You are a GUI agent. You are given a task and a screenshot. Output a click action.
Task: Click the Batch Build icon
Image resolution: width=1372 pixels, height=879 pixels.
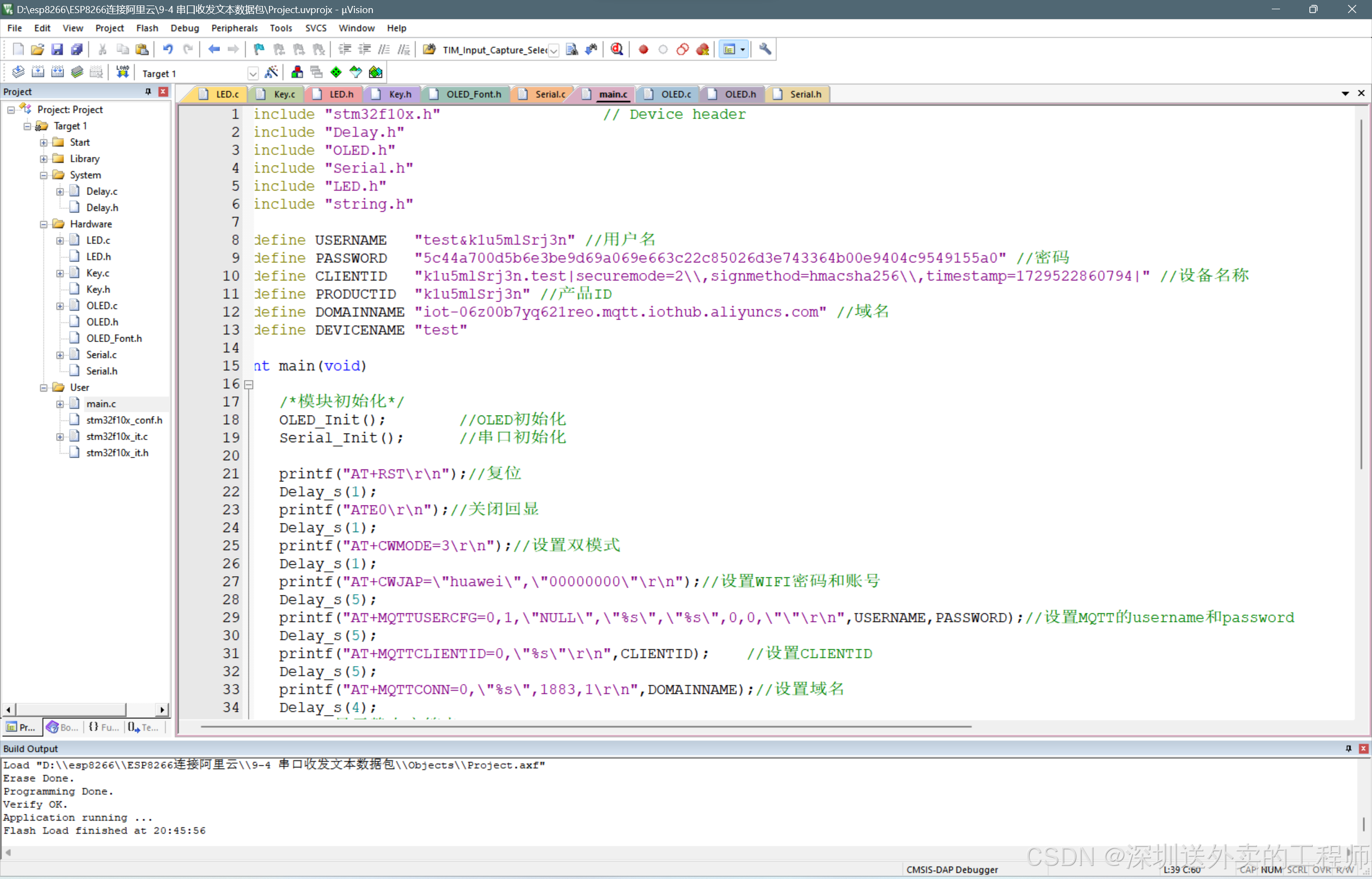(77, 72)
